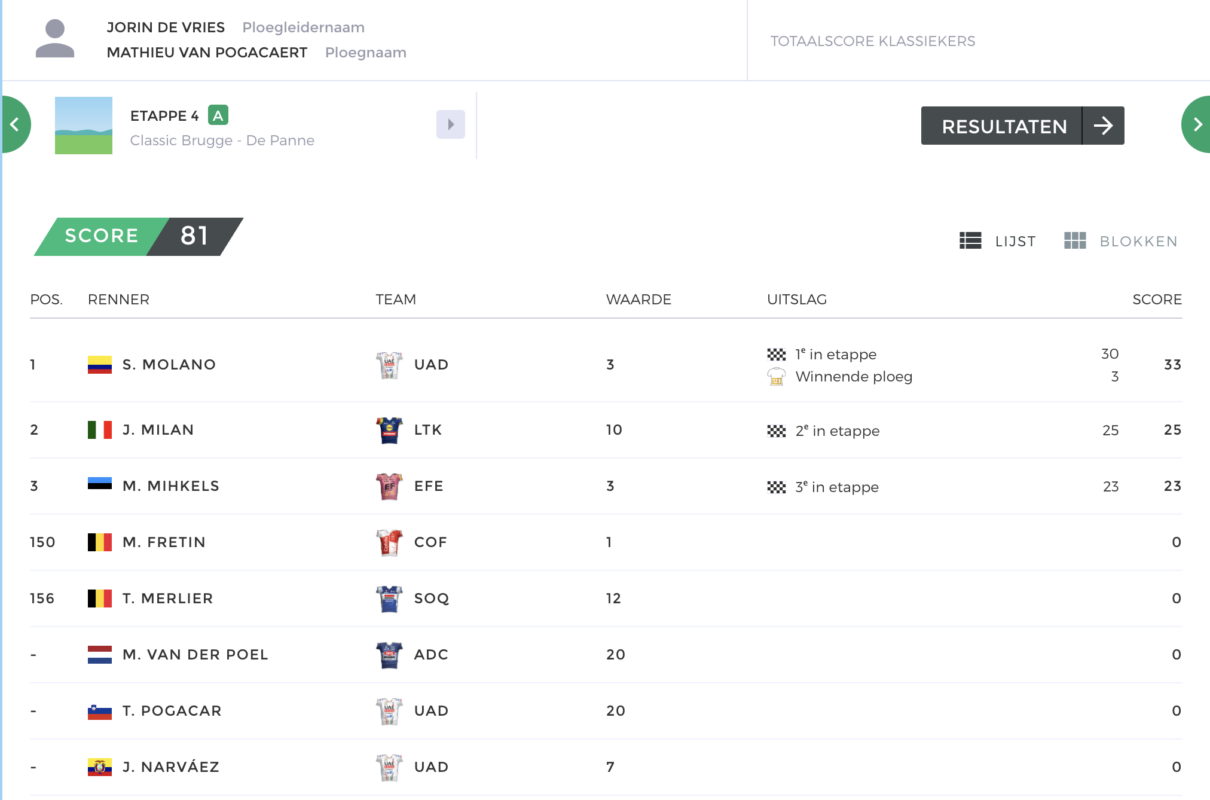Go to next stage with right arrow
This screenshot has height=800, width=1210.
tap(1196, 125)
